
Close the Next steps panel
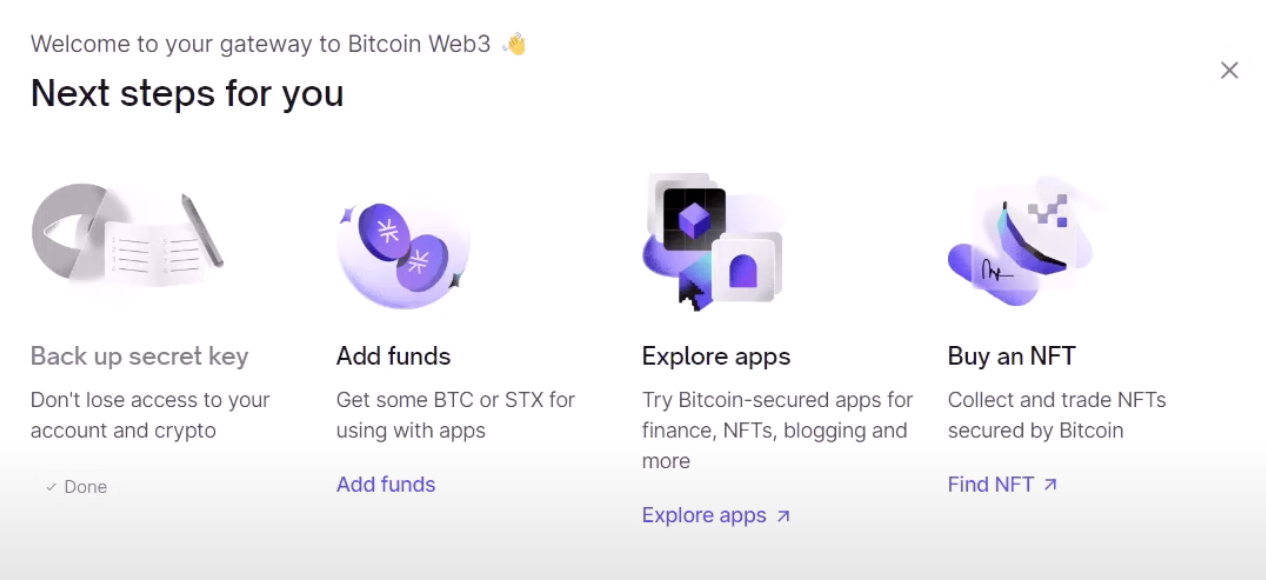pyautogui.click(x=1229, y=70)
